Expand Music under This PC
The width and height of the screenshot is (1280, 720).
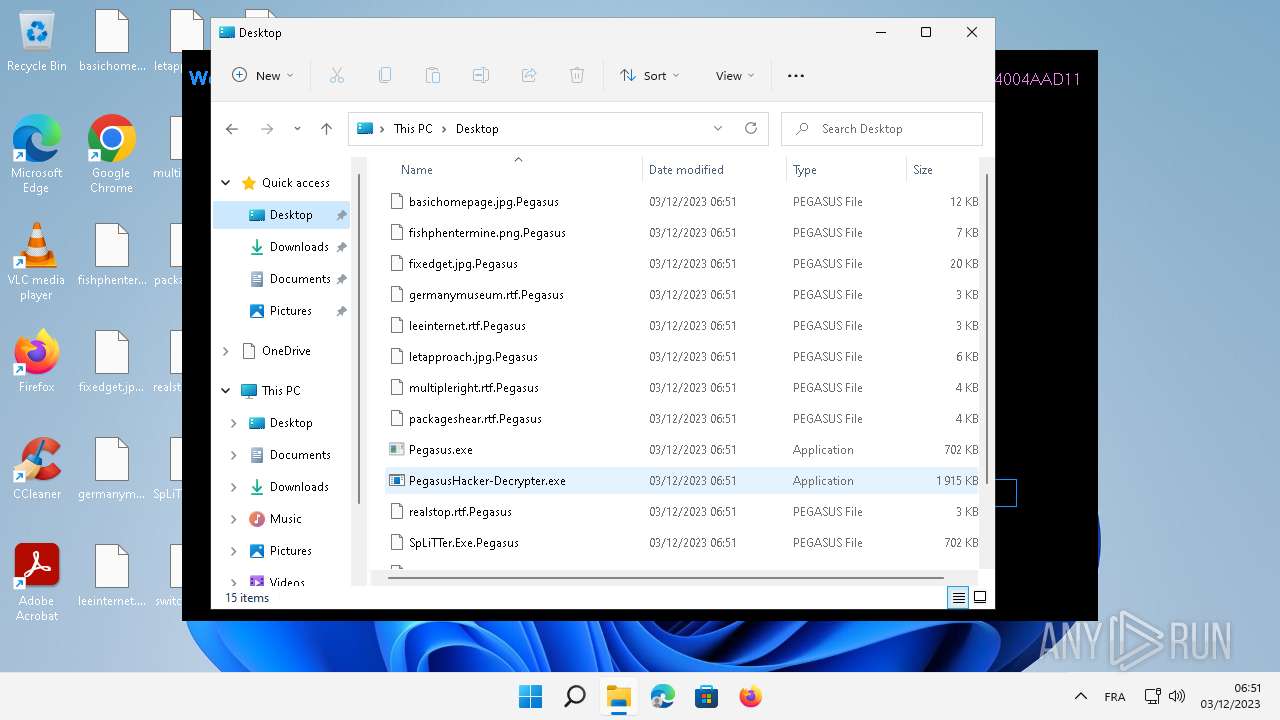(x=234, y=519)
